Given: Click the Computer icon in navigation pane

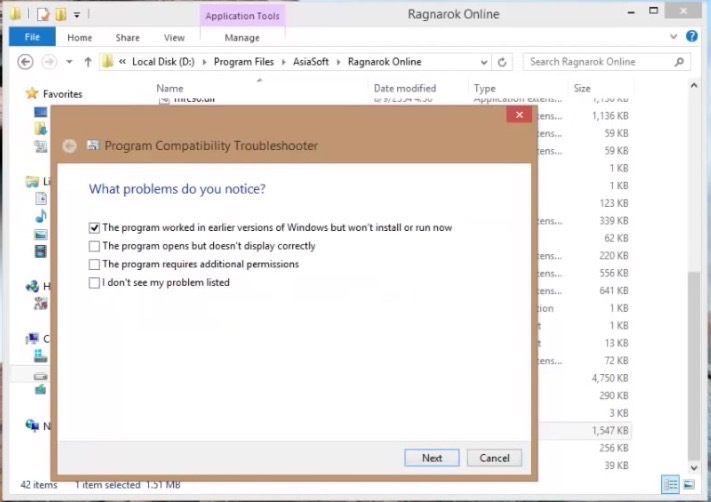Looking at the screenshot, I should (x=32, y=338).
